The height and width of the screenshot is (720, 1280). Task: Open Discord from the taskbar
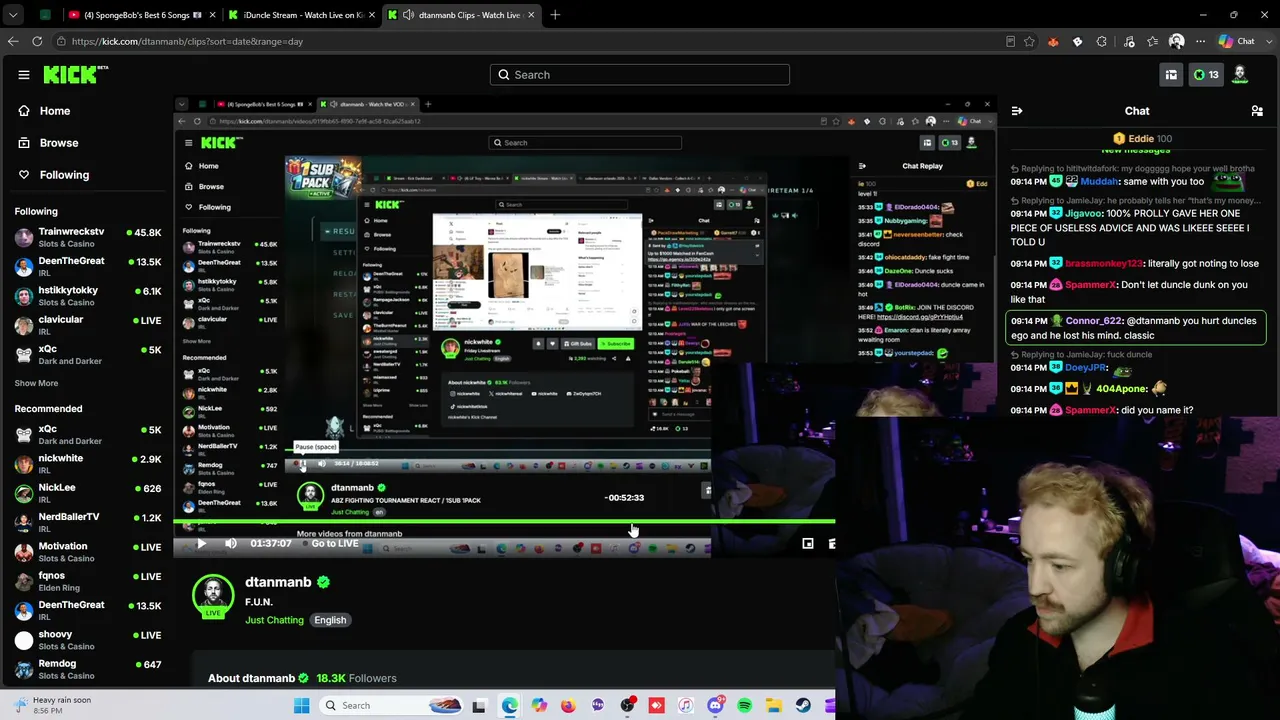[x=715, y=706]
